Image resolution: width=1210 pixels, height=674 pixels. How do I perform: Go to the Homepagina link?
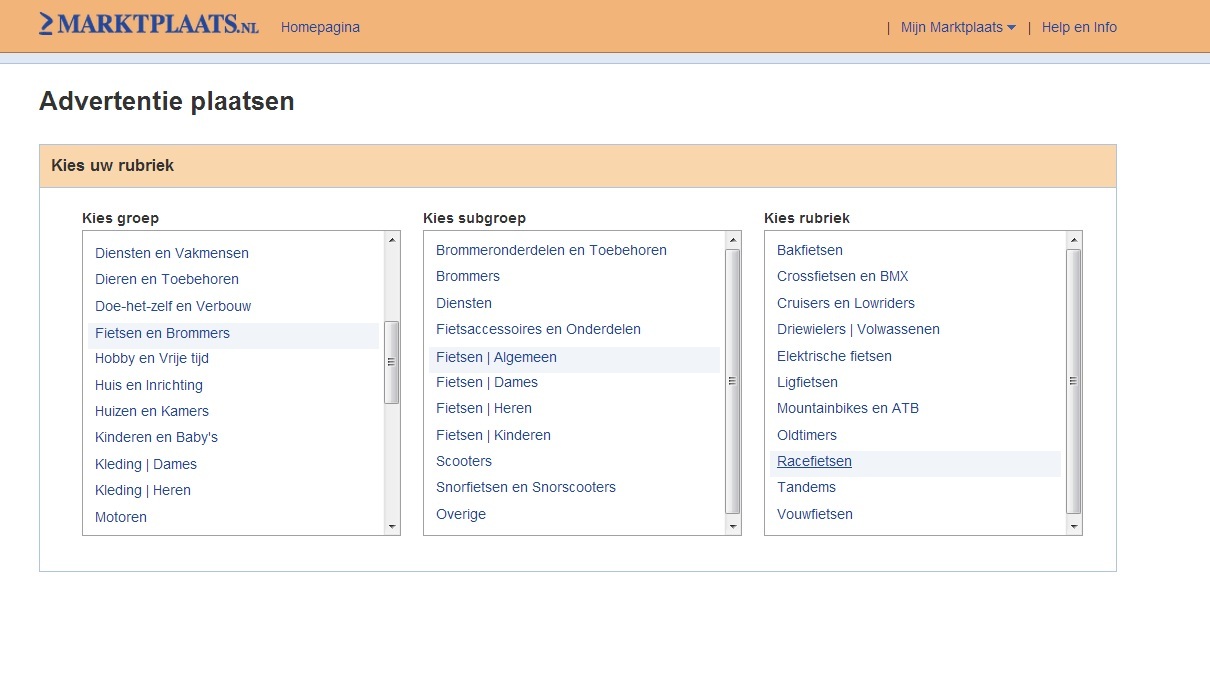320,28
